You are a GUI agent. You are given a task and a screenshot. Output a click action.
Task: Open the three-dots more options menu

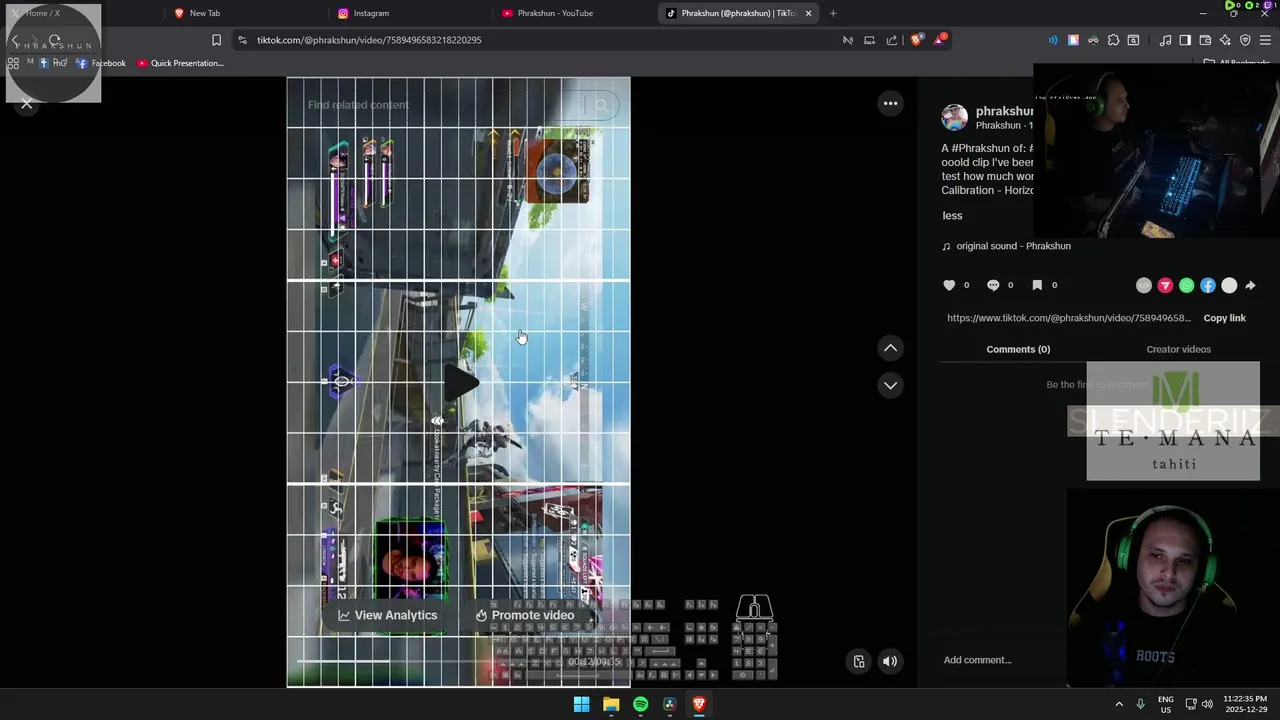(x=890, y=103)
